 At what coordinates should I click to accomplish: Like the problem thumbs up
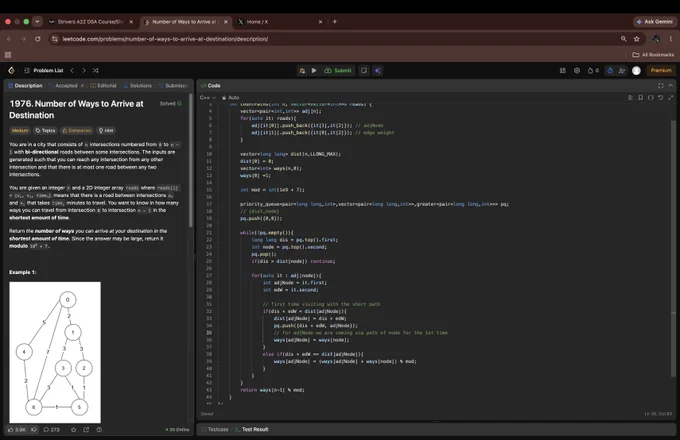click(17, 430)
